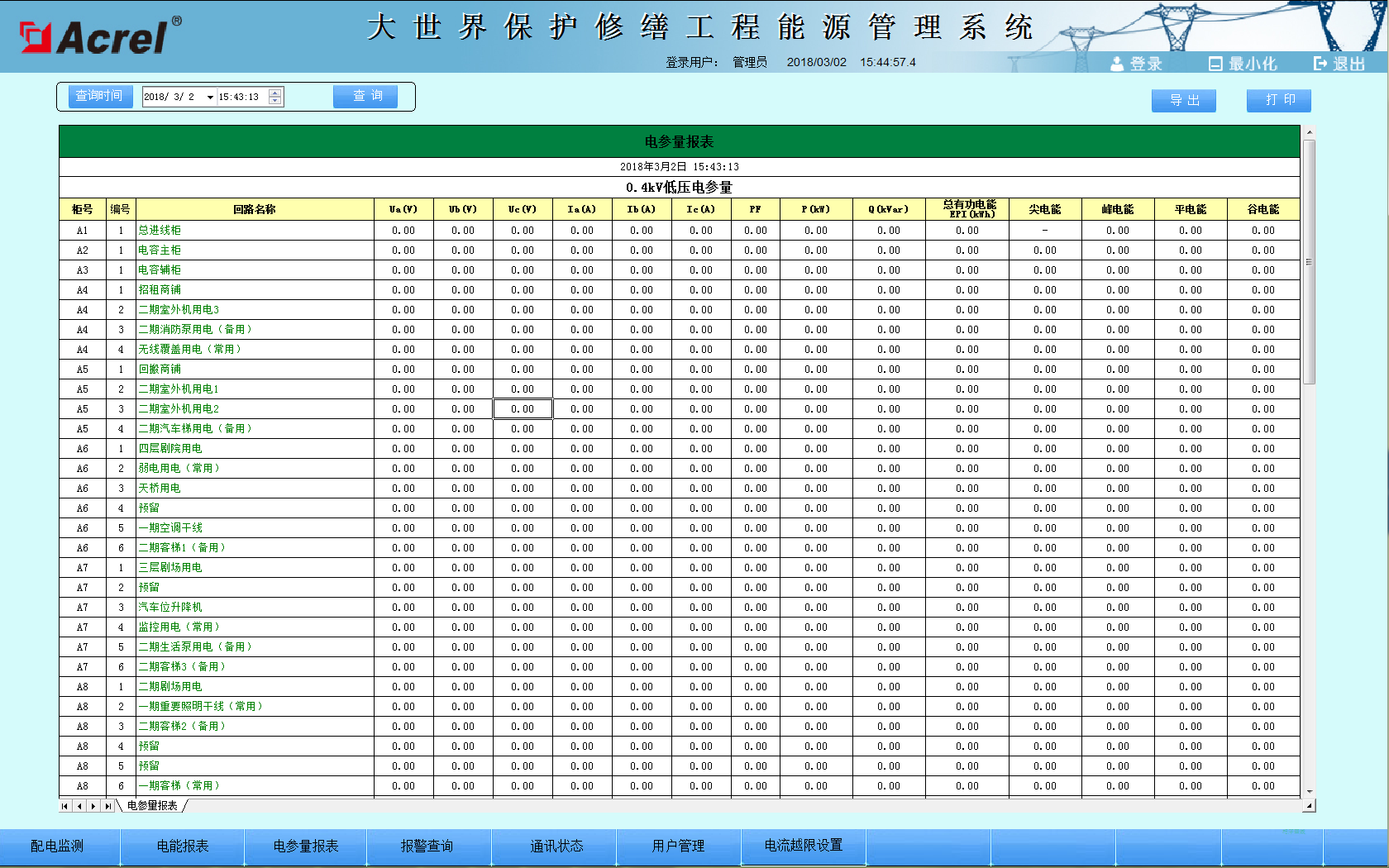
Task: Open the 配电监测 bottom menu
Action: (x=58, y=847)
